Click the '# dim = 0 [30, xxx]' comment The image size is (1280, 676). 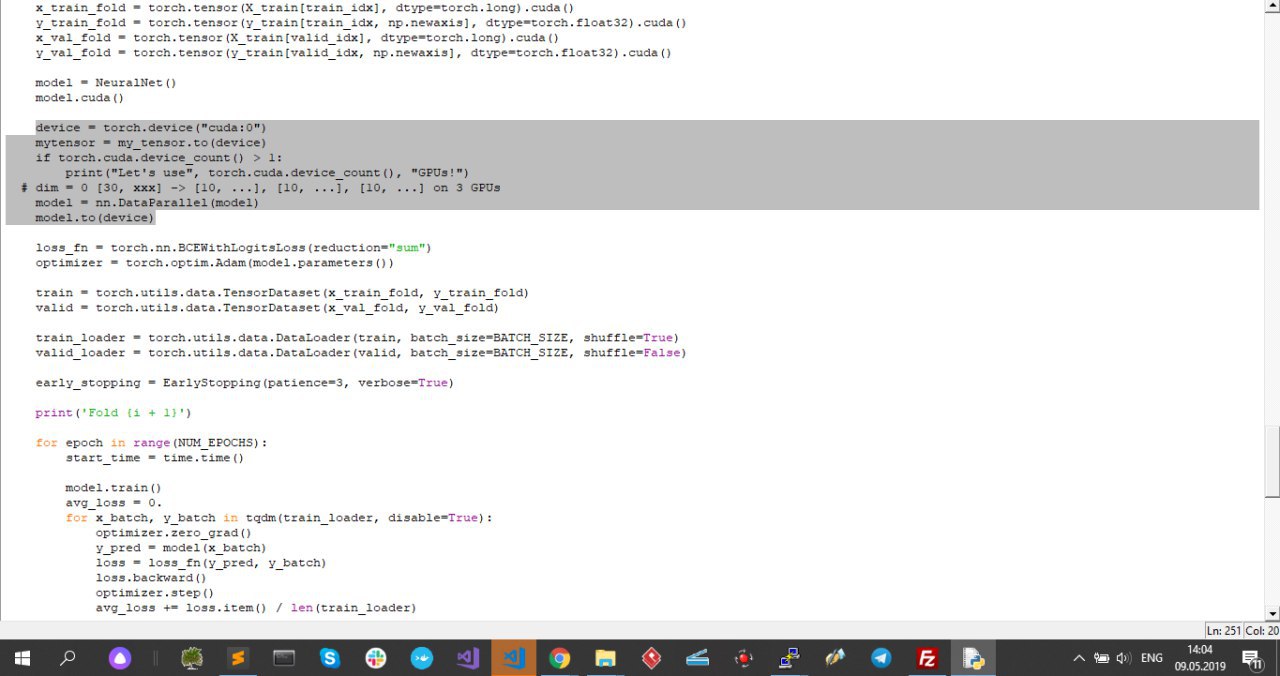(x=260, y=188)
